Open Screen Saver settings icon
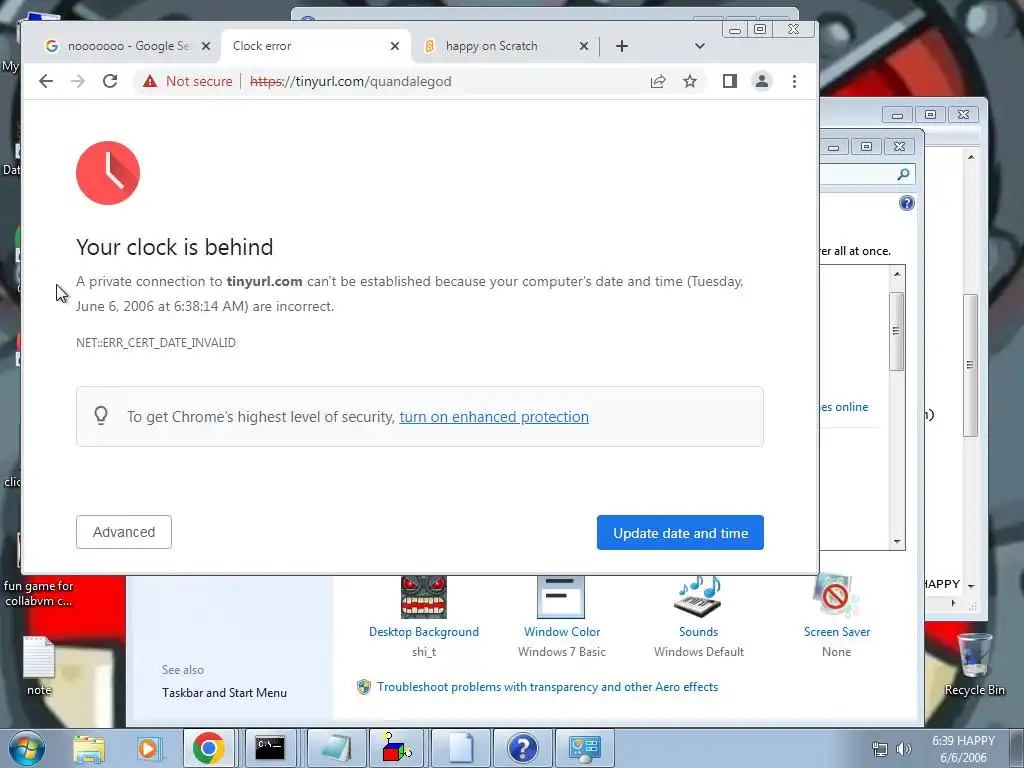This screenshot has width=1024, height=768. pyautogui.click(x=836, y=597)
